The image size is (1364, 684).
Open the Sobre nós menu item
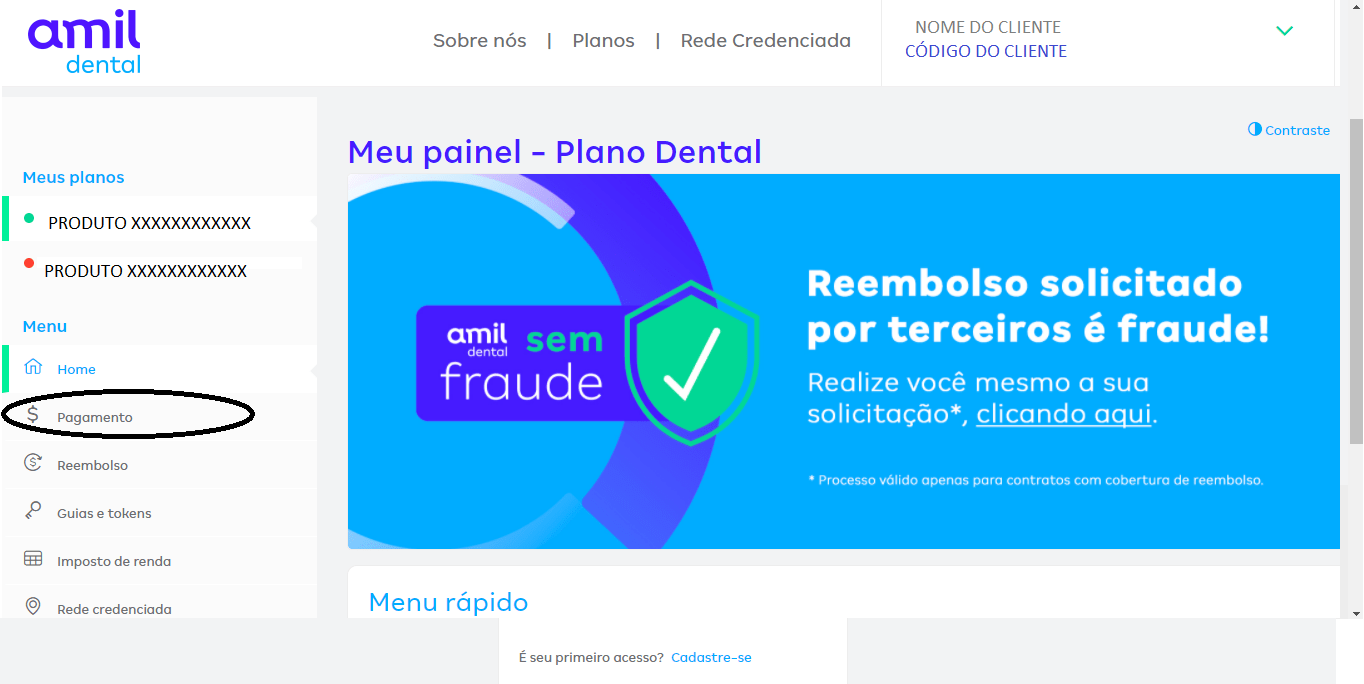pyautogui.click(x=479, y=41)
